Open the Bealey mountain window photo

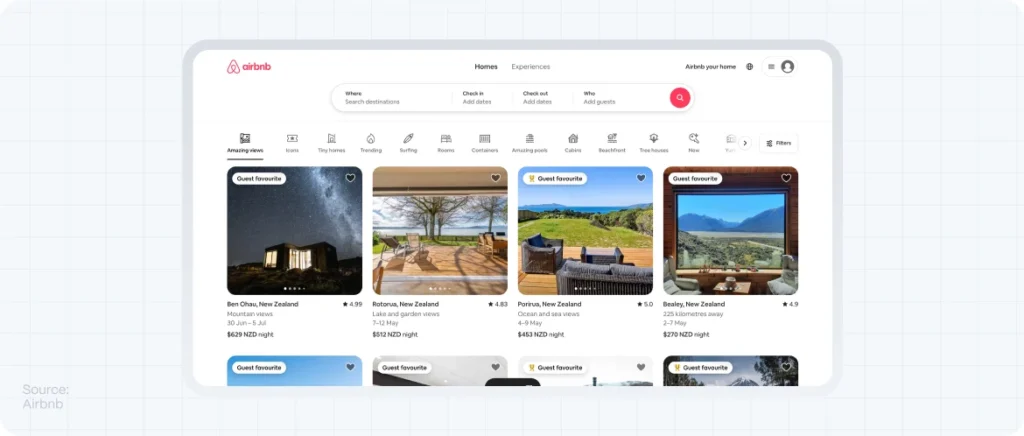pyautogui.click(x=731, y=230)
